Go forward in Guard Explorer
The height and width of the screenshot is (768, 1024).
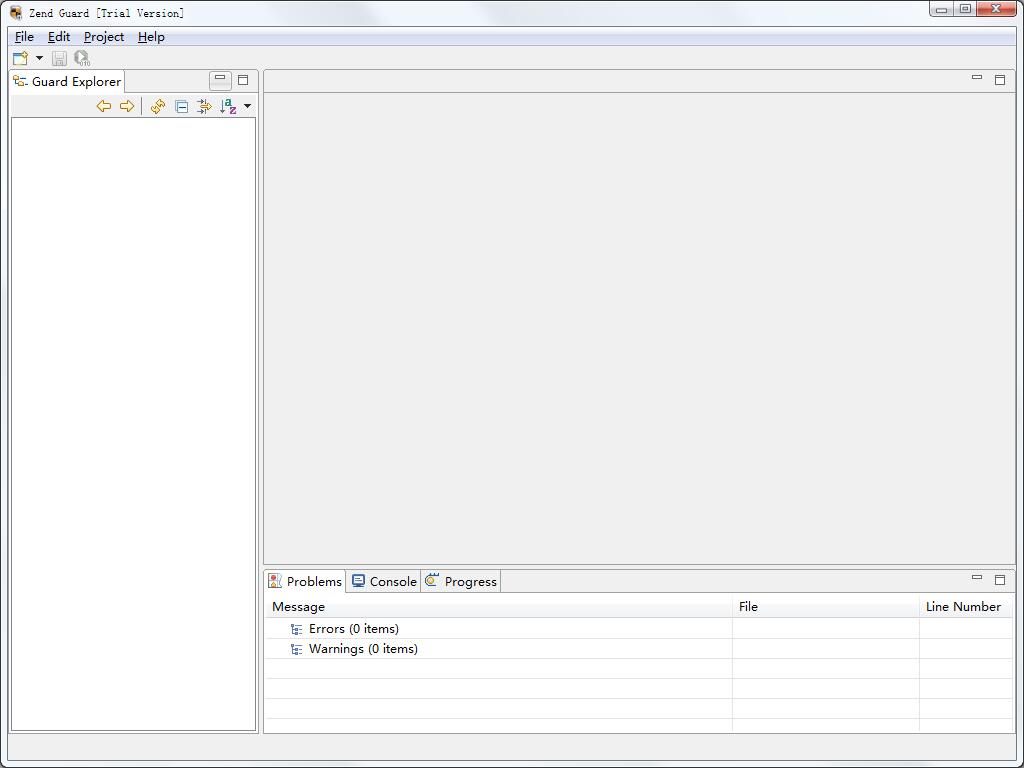[x=127, y=106]
